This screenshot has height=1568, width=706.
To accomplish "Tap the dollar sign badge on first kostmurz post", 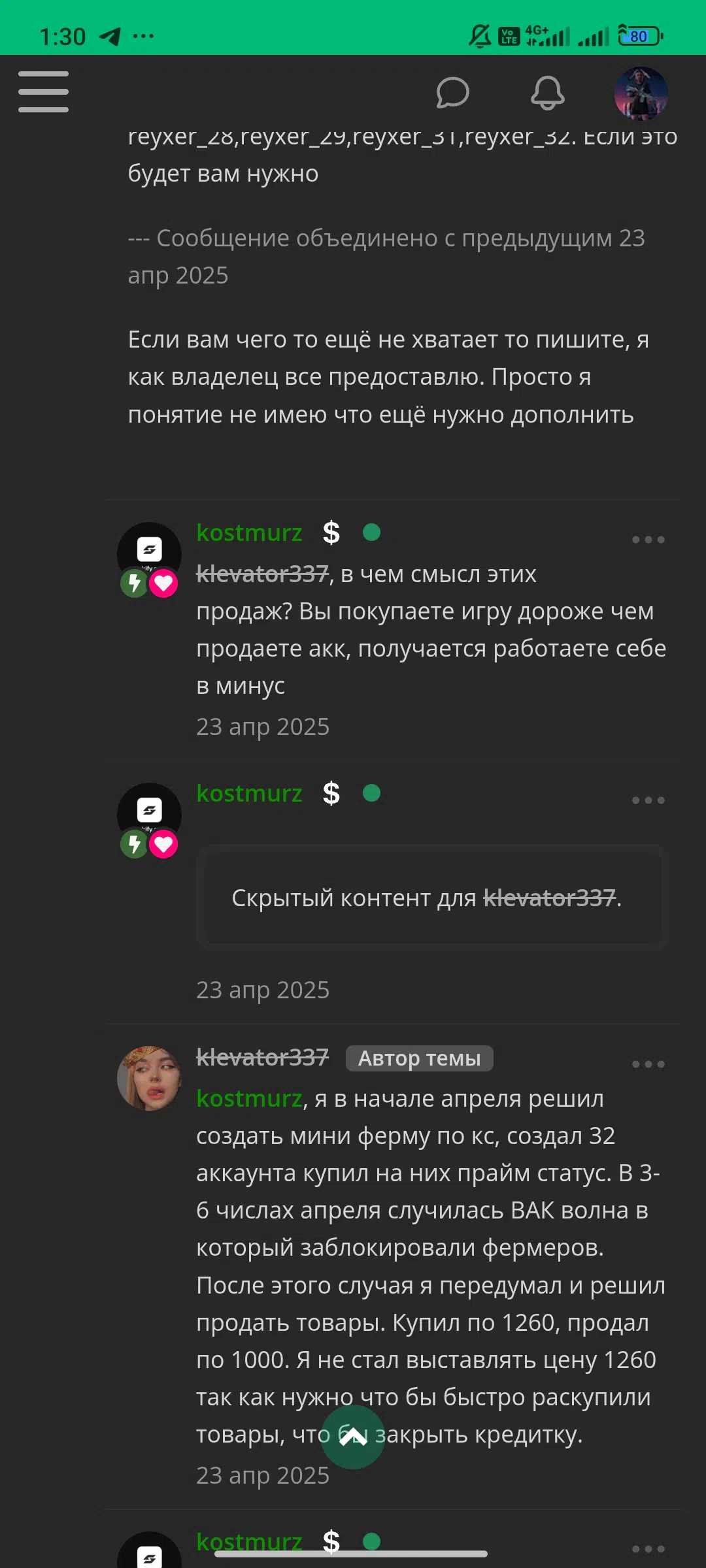I will (x=331, y=533).
